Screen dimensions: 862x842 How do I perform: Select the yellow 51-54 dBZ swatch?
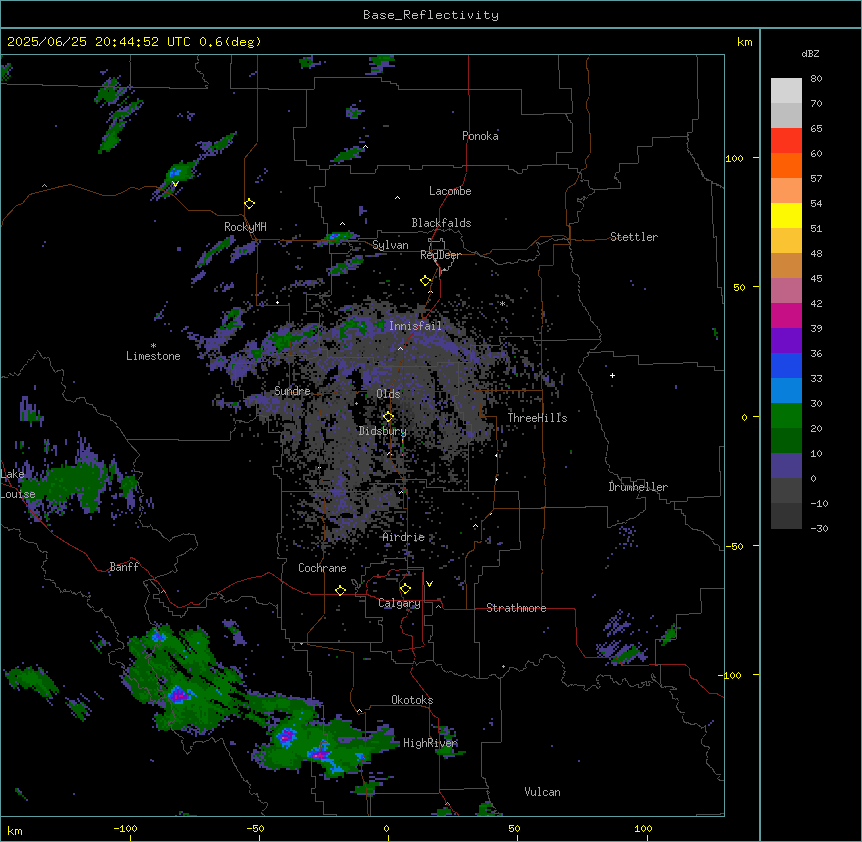786,215
